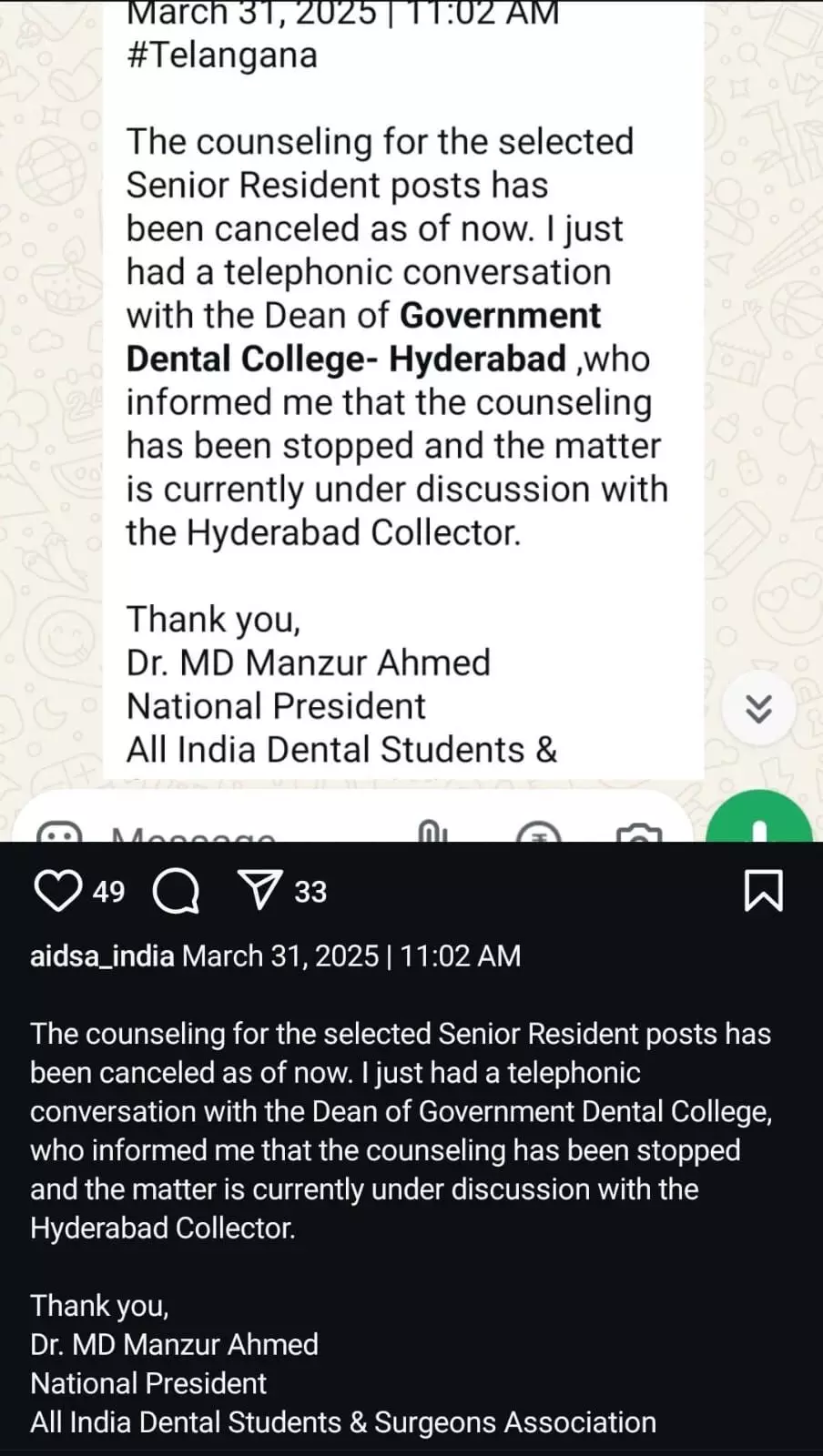Open the aidsa_india profile link
This screenshot has height=1456, width=823.
pyautogui.click(x=102, y=955)
